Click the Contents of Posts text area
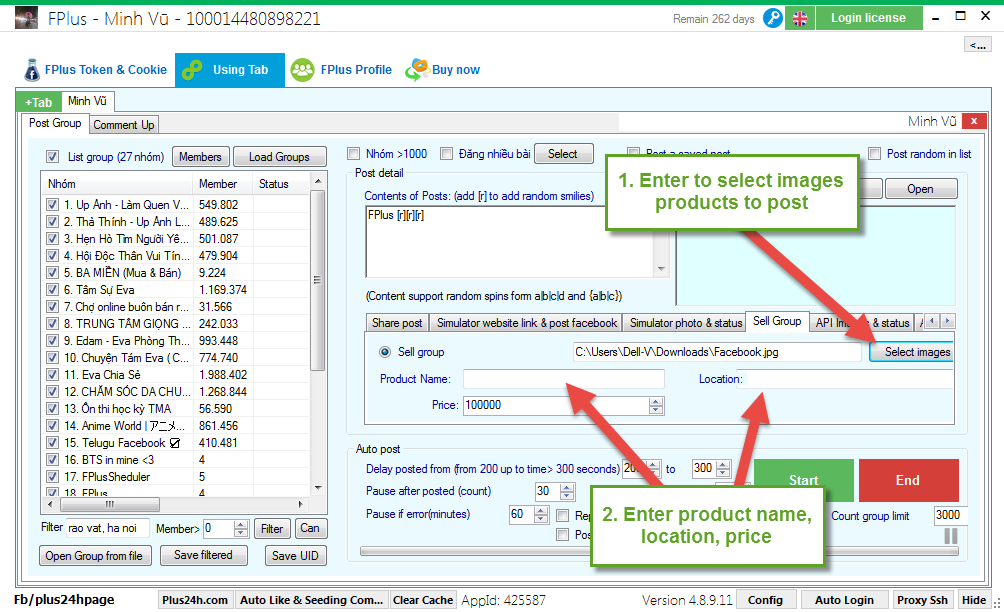 pos(510,241)
